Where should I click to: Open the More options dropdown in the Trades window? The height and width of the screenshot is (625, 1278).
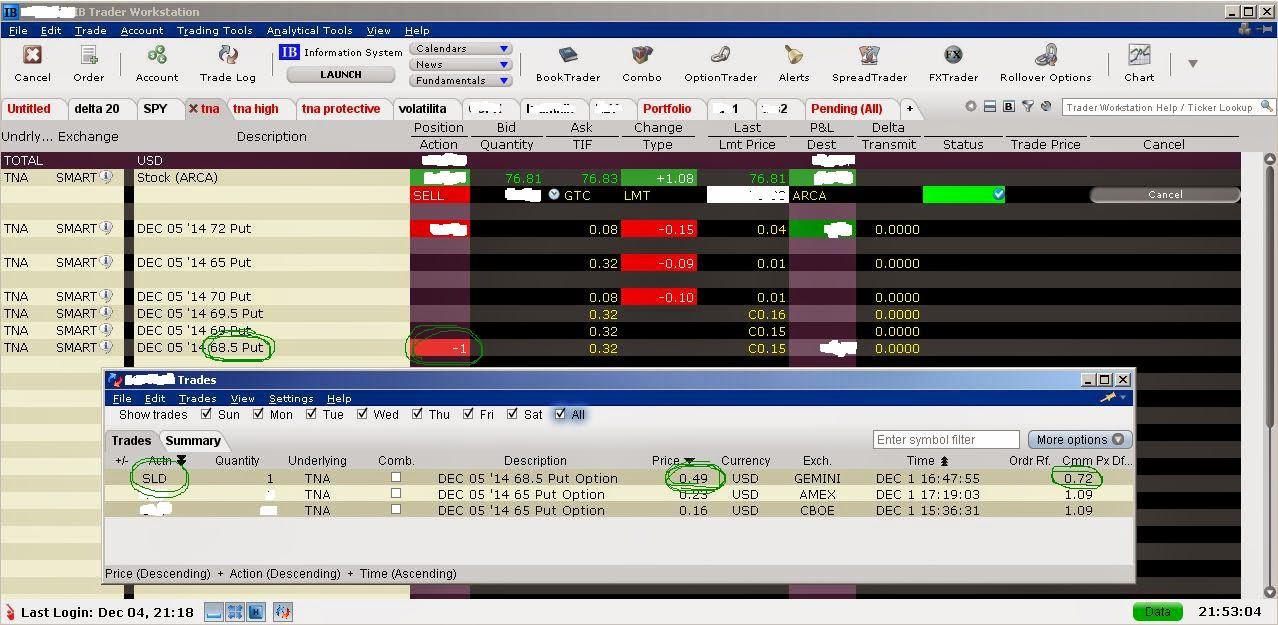tap(1079, 440)
